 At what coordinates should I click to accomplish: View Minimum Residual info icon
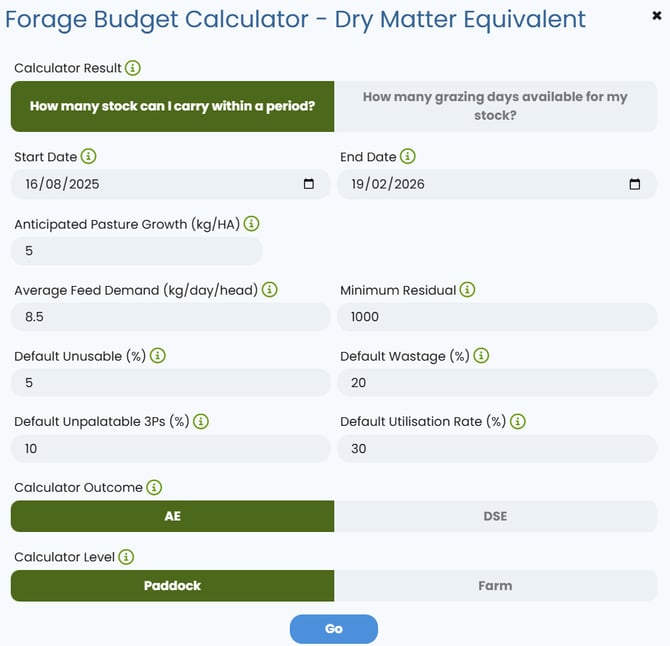[x=467, y=290]
